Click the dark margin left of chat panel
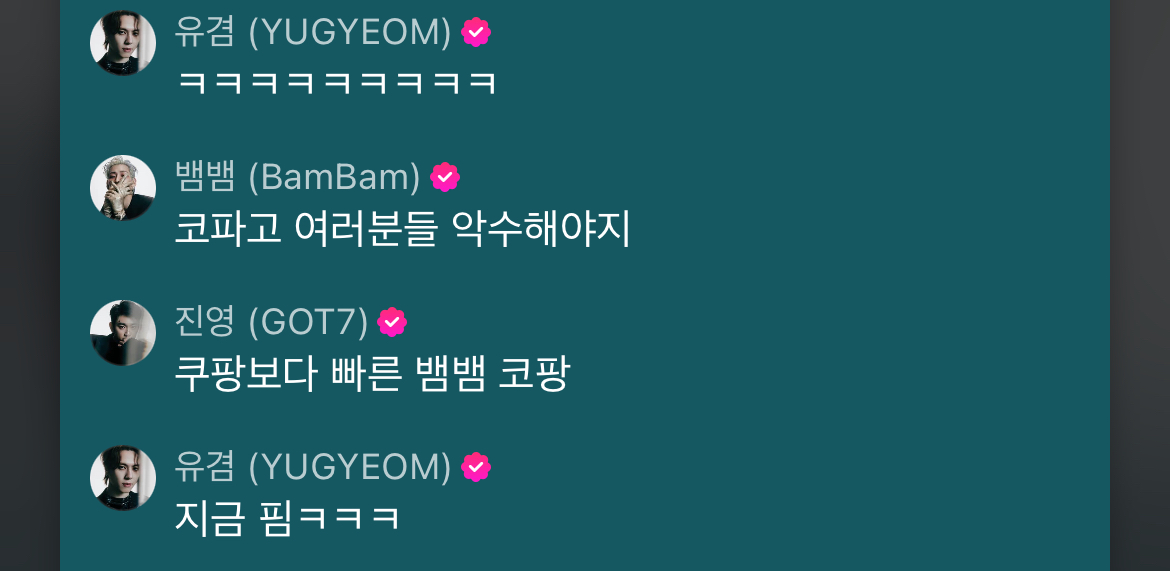This screenshot has width=1170, height=571. click(x=30, y=285)
